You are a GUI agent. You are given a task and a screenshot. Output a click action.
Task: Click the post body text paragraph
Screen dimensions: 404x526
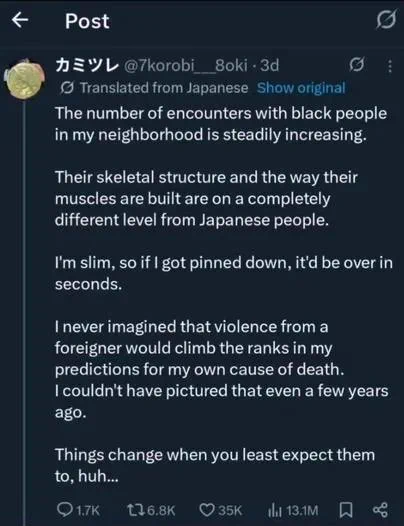coord(223,295)
